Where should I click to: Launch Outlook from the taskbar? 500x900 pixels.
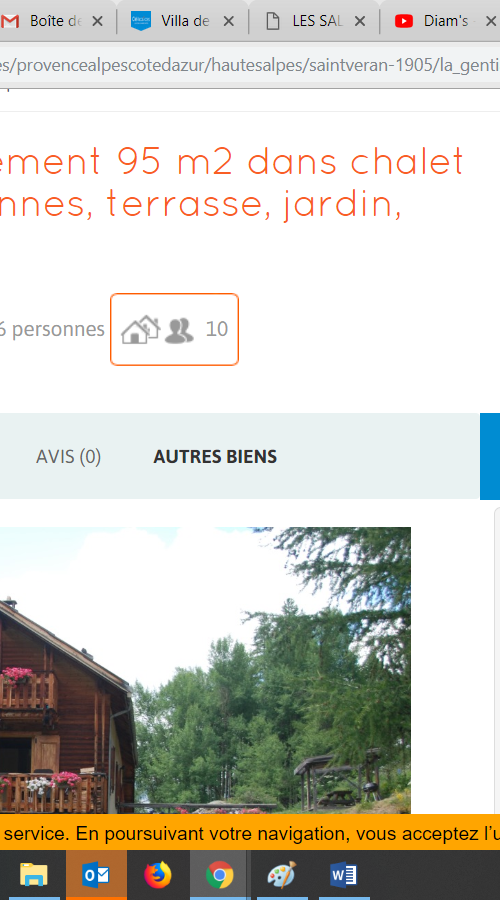pyautogui.click(x=96, y=875)
